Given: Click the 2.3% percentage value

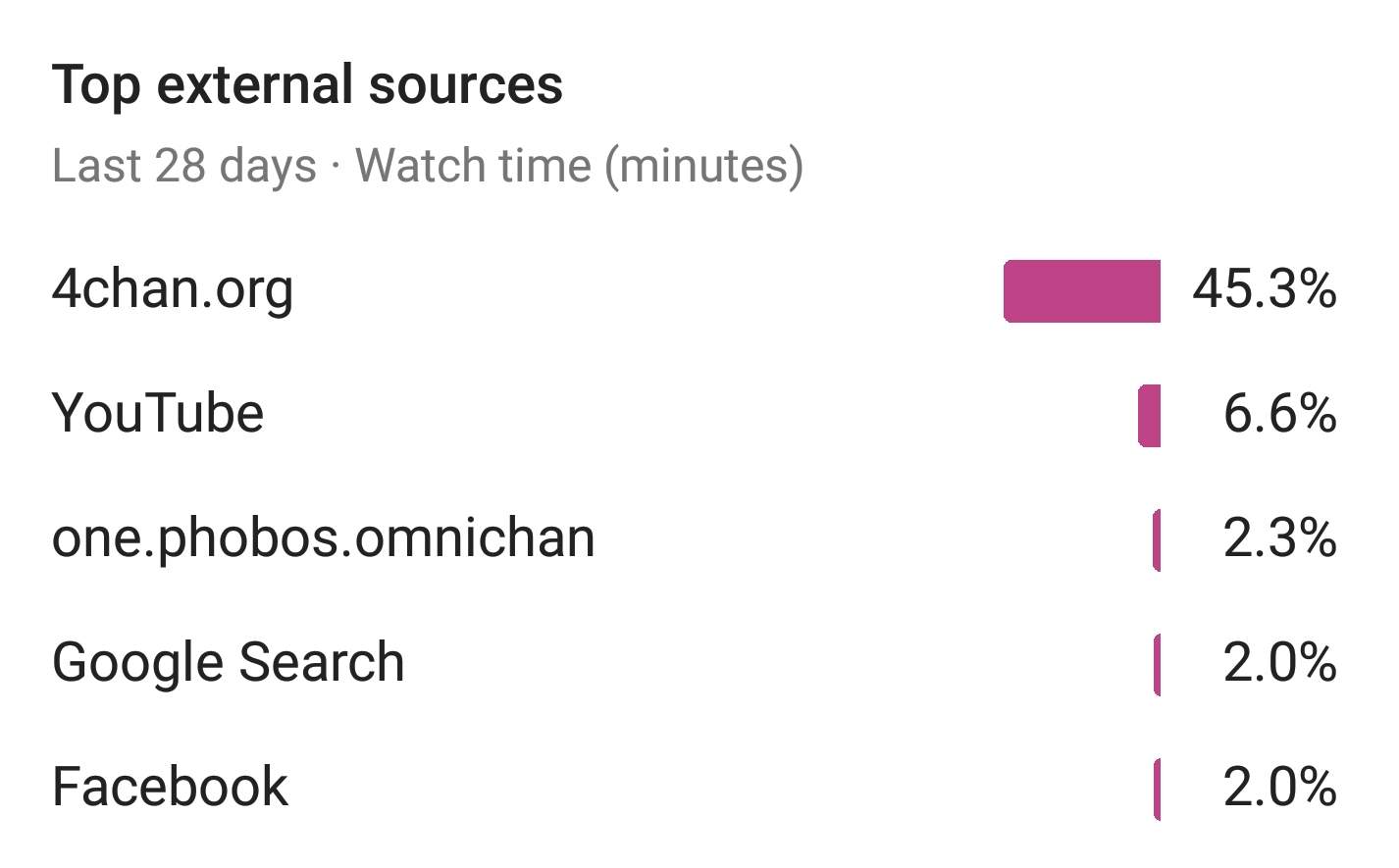Looking at the screenshot, I should pyautogui.click(x=1279, y=537).
